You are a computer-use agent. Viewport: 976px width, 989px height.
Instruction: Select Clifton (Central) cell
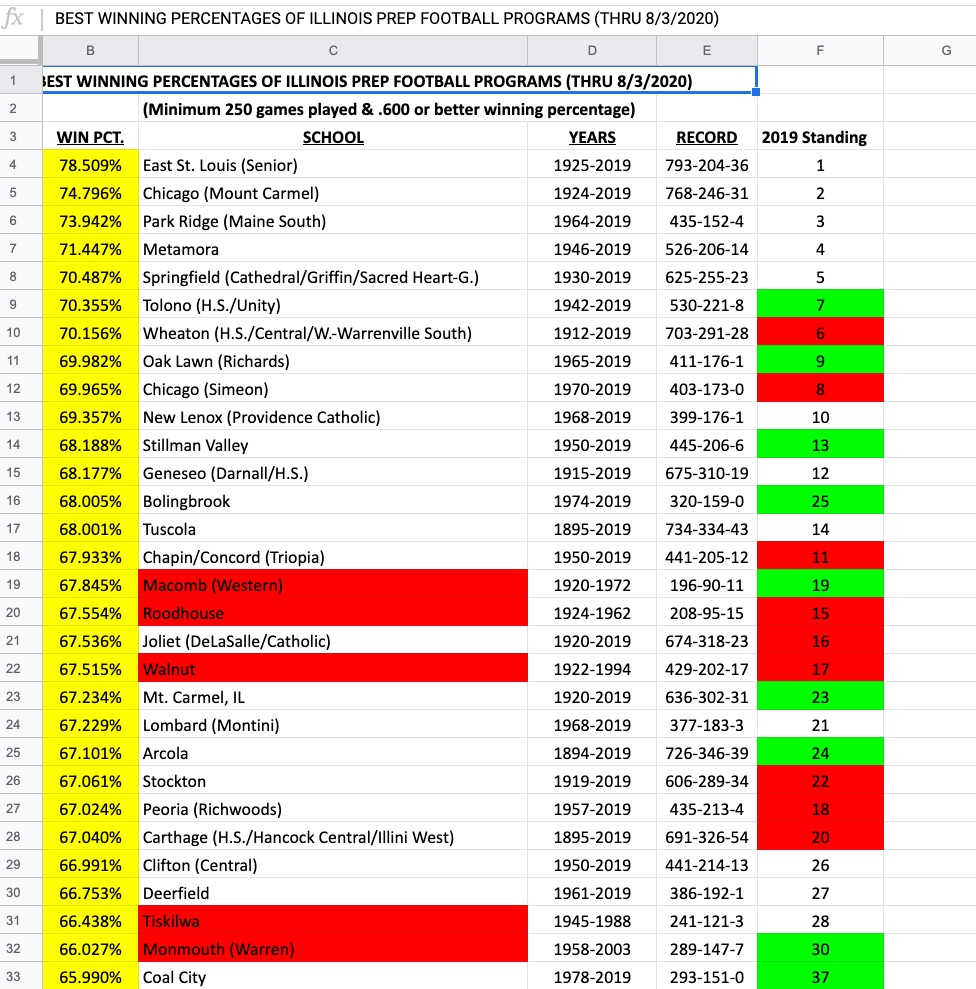[x=333, y=865]
